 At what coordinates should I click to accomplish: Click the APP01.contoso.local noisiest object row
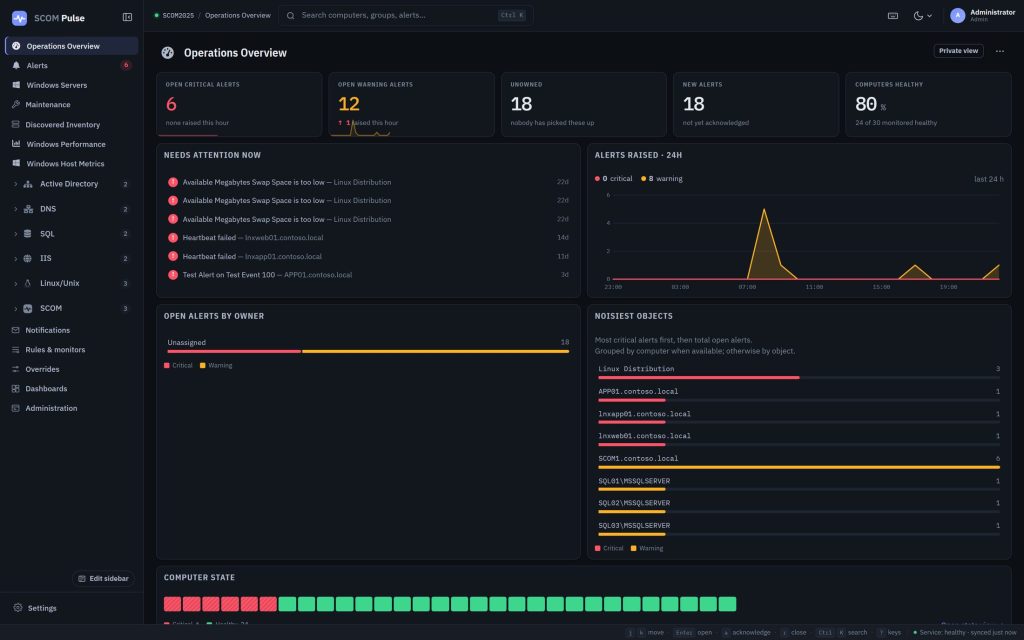[x=799, y=394]
